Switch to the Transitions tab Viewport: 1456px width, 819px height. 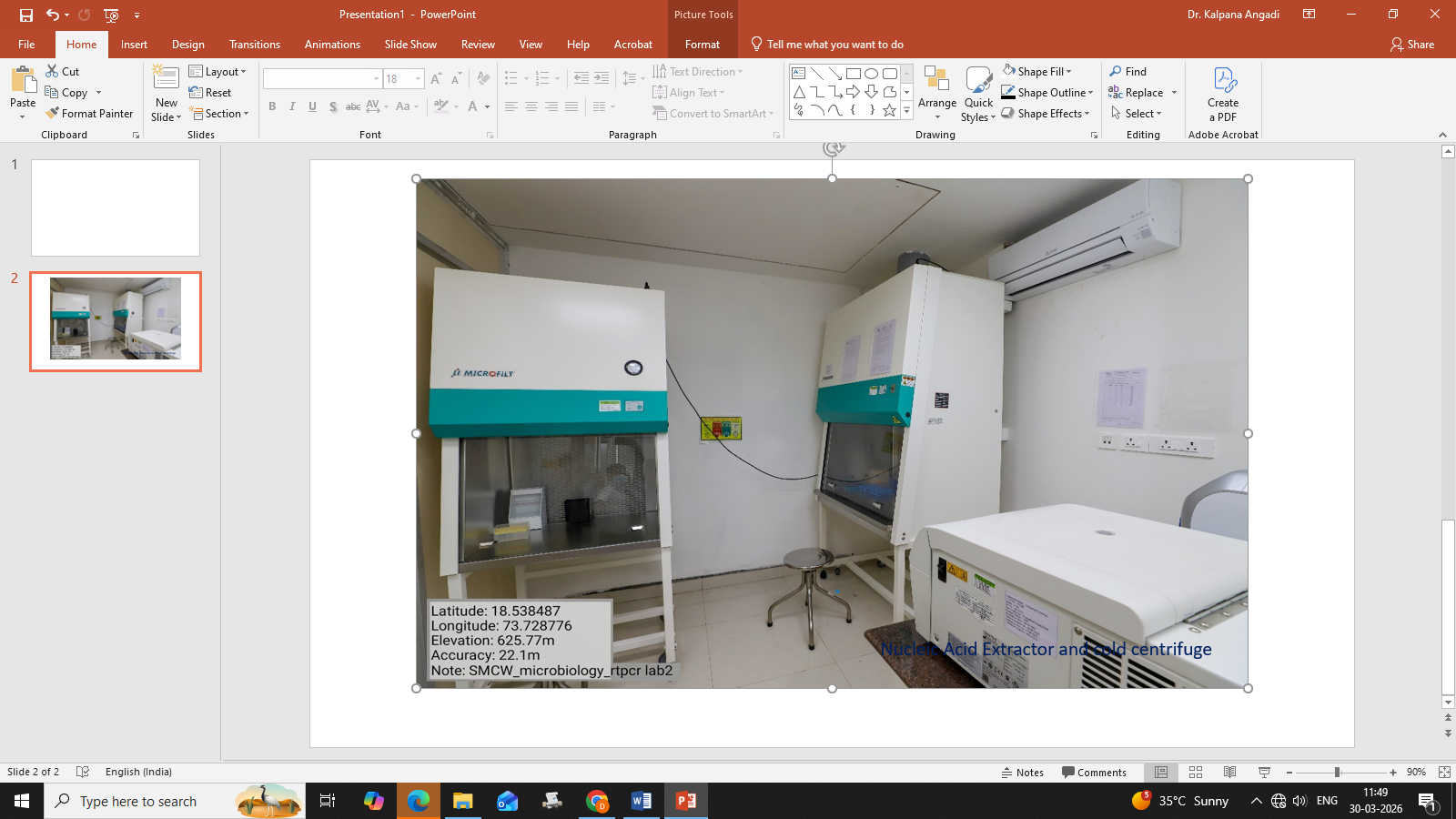(x=254, y=45)
